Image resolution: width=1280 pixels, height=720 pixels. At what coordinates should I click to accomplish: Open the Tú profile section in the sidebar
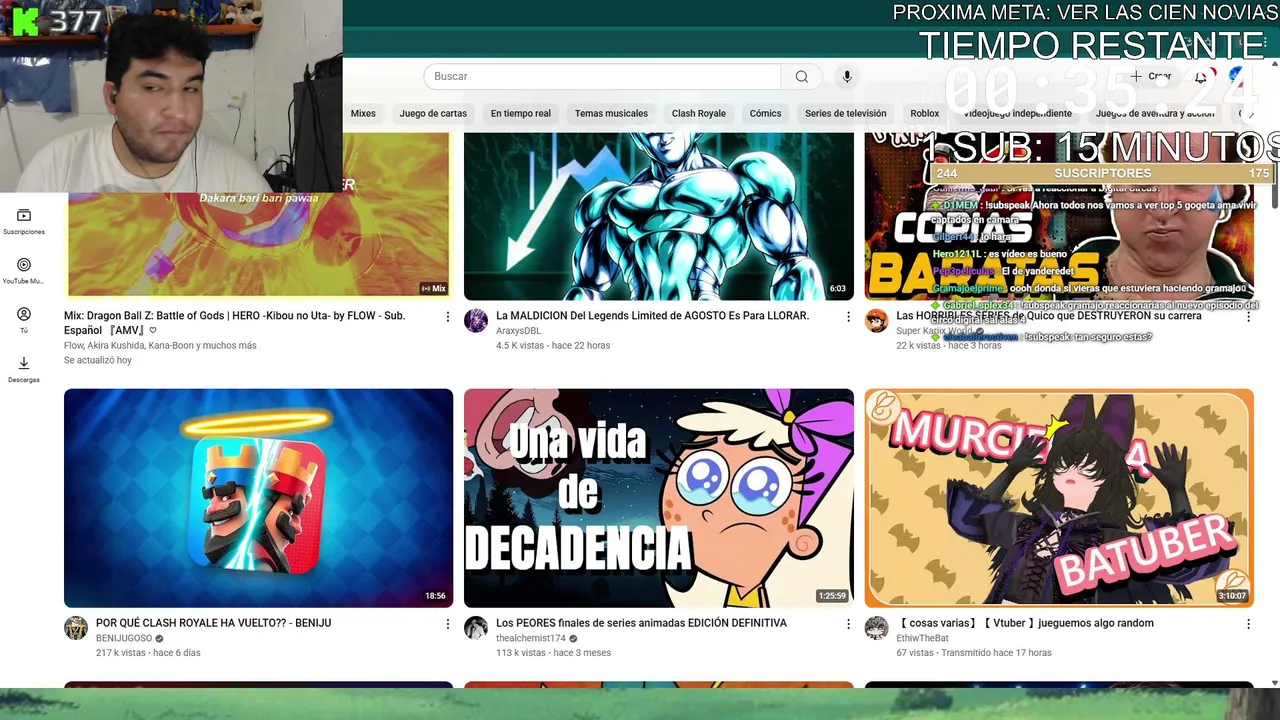tap(24, 320)
